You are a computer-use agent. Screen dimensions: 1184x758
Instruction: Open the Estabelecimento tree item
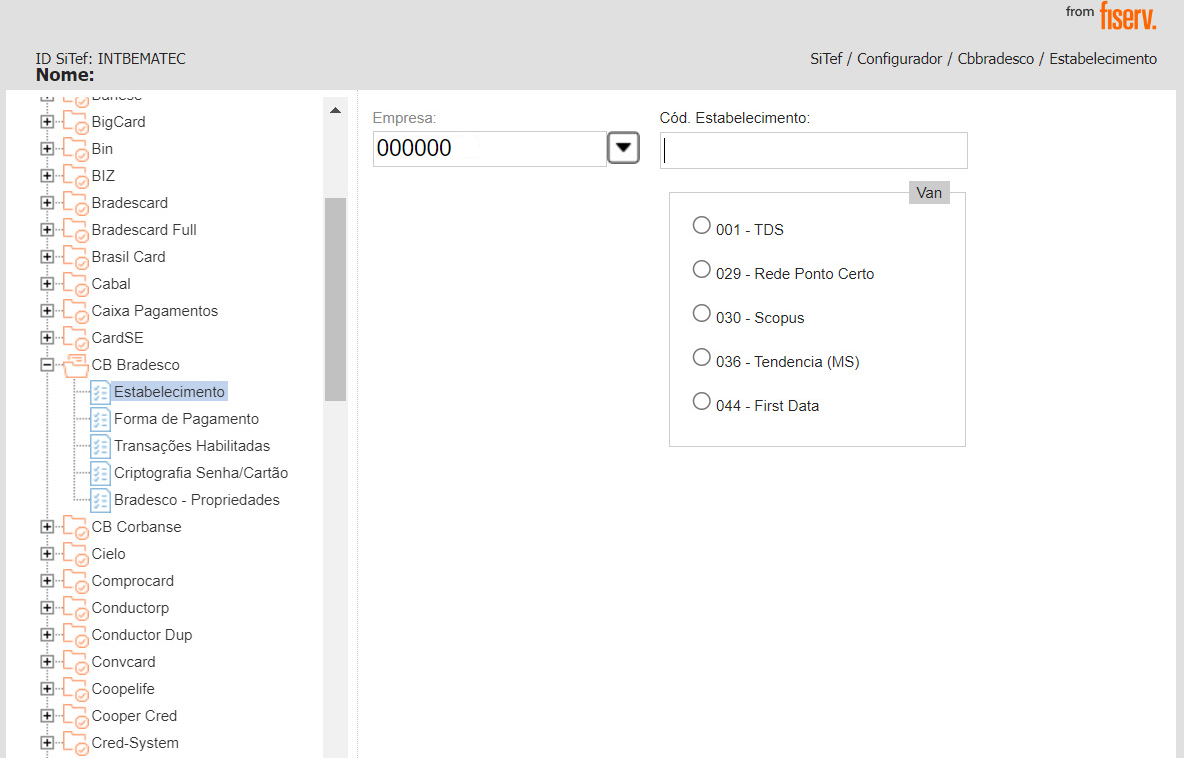(169, 392)
